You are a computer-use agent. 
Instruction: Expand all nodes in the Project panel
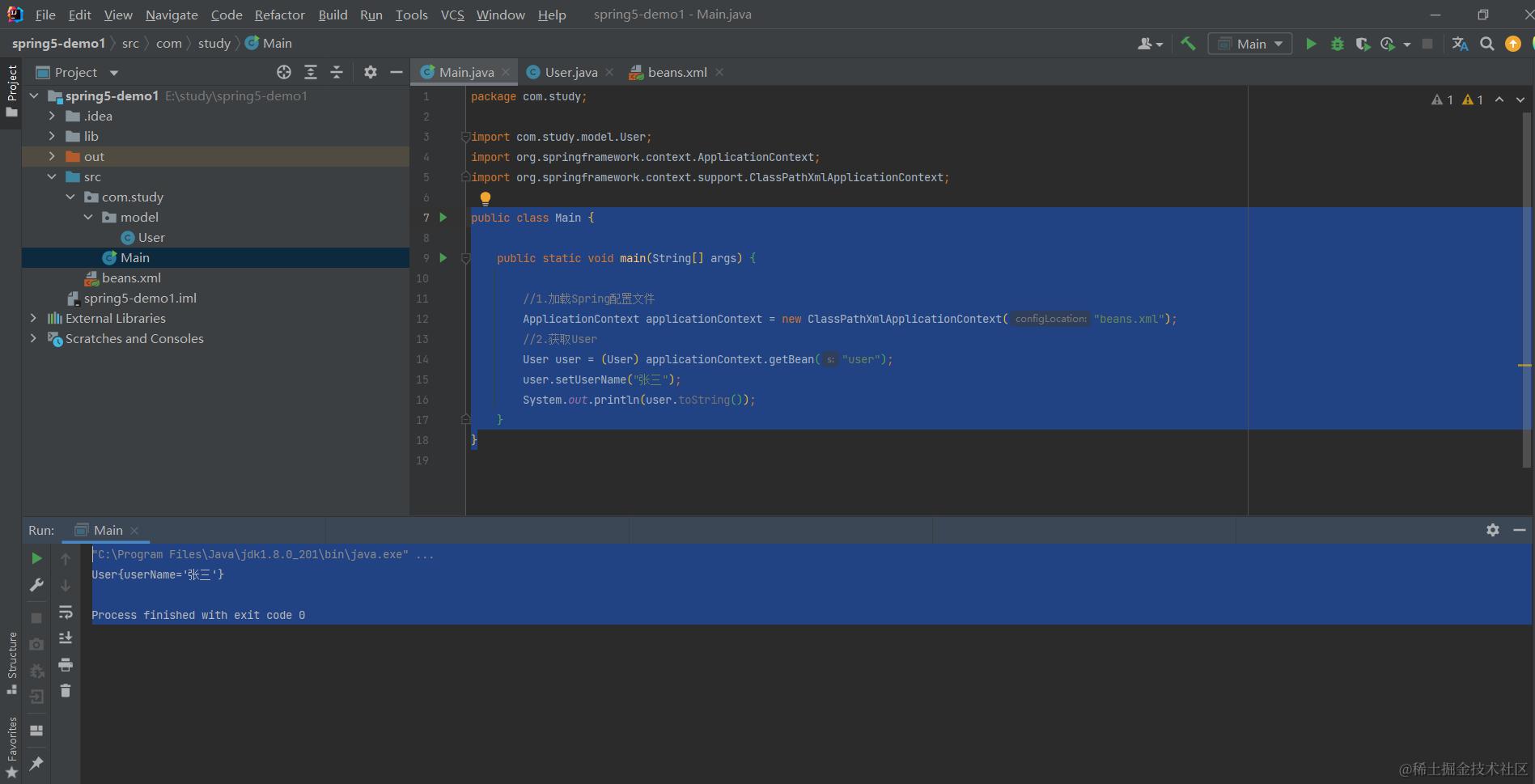click(x=311, y=72)
